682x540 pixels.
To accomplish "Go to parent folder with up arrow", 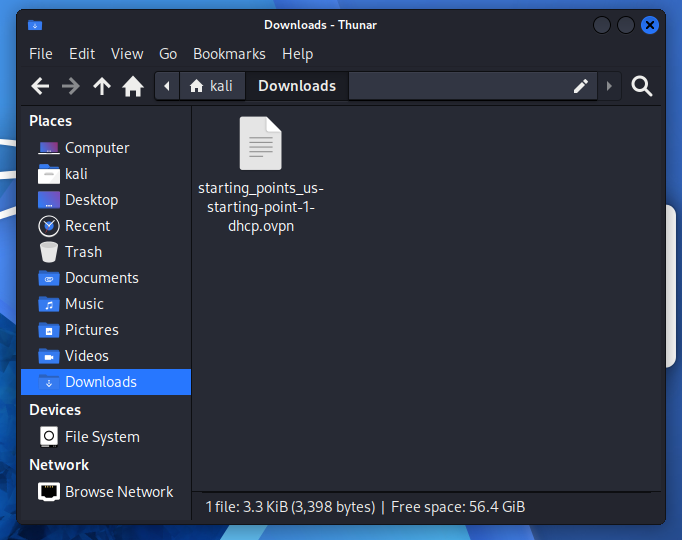I will [102, 86].
